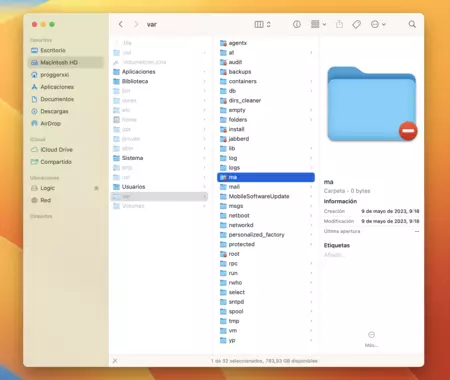Expand the empty folder chevron
Viewport: 450px width, 380px height.
(x=311, y=110)
